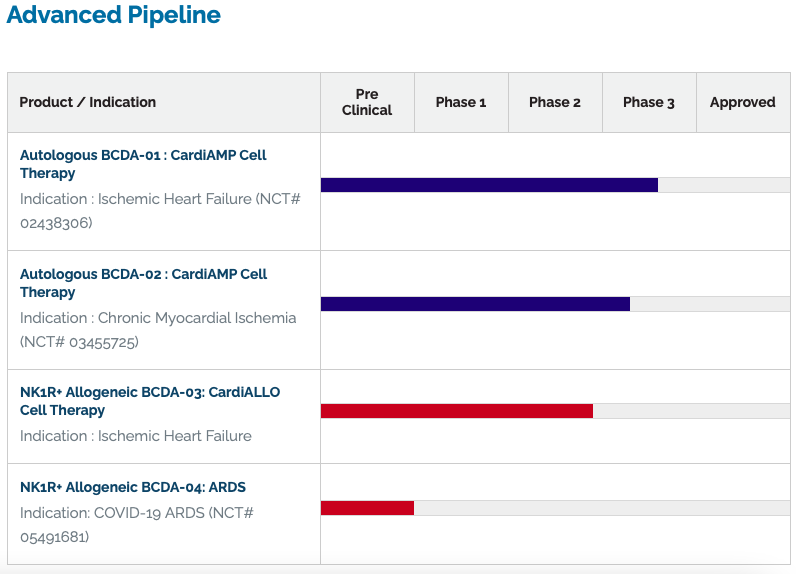Click the COVID-19 ARDS indication text
Screen dimensions: 796x574
click(x=137, y=525)
